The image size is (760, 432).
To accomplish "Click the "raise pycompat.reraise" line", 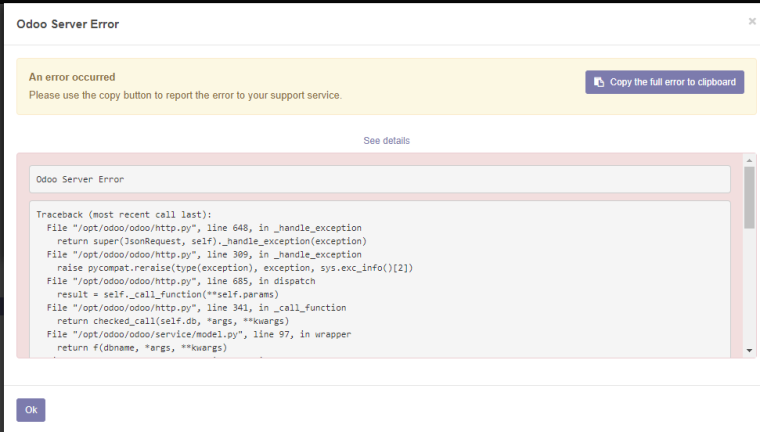I will tap(235, 268).
